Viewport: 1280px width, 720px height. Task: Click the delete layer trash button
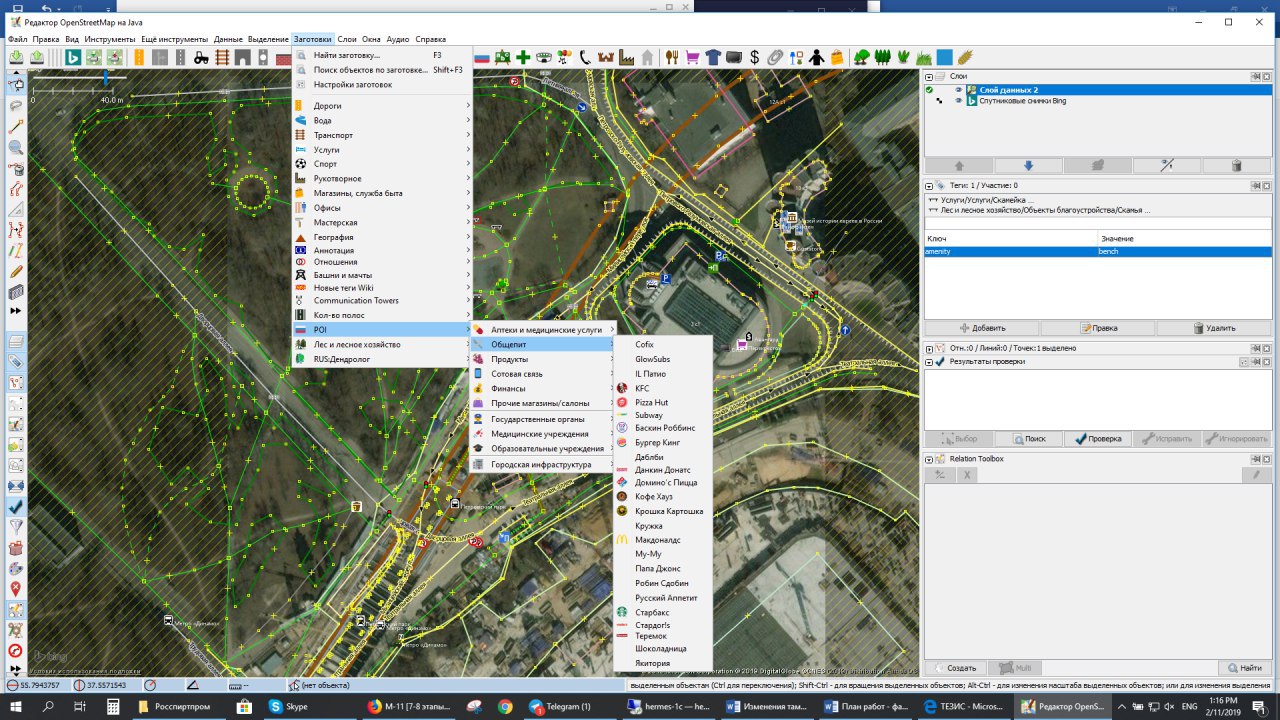coord(1236,166)
